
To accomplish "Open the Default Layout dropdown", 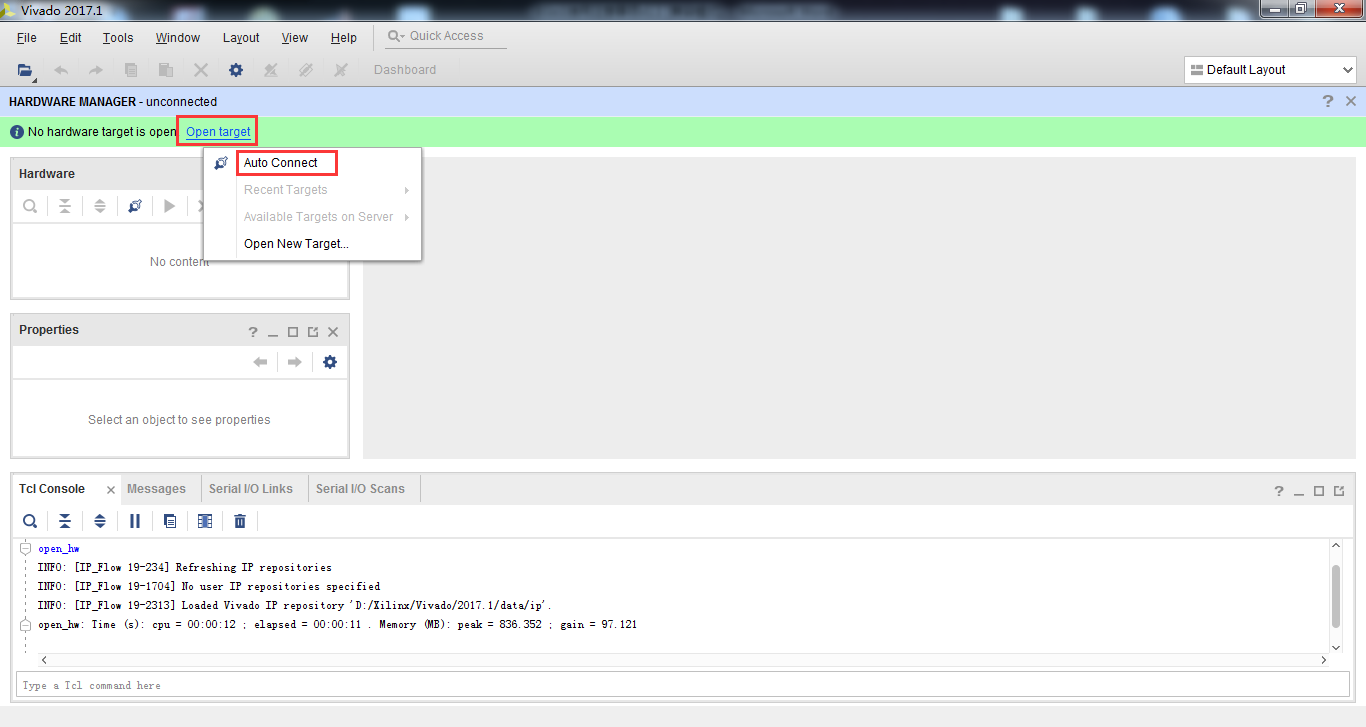I will coord(1270,70).
